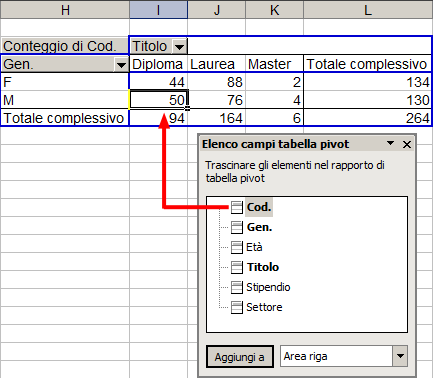Screen dimensions: 433x378
Task: Select the Stipendio field icon
Action: (237, 287)
